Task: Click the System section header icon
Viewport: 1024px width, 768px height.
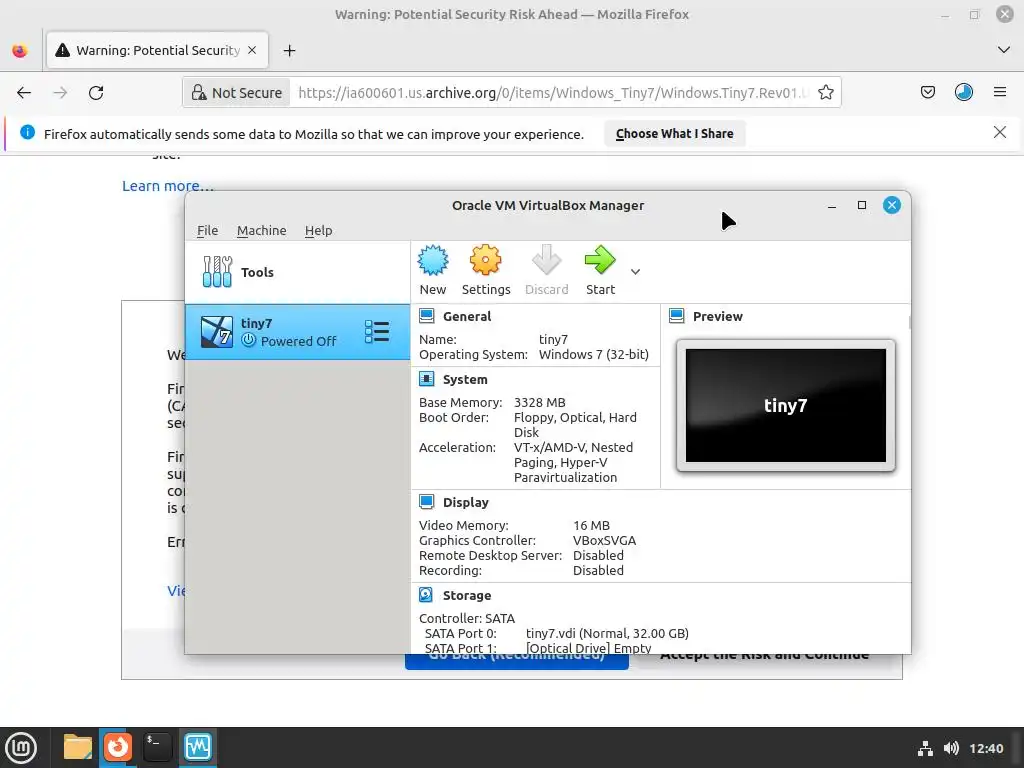Action: 426,379
